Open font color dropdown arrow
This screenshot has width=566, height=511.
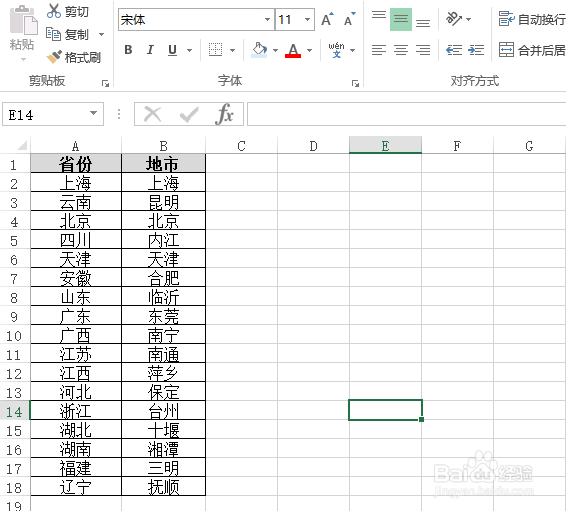pos(309,50)
